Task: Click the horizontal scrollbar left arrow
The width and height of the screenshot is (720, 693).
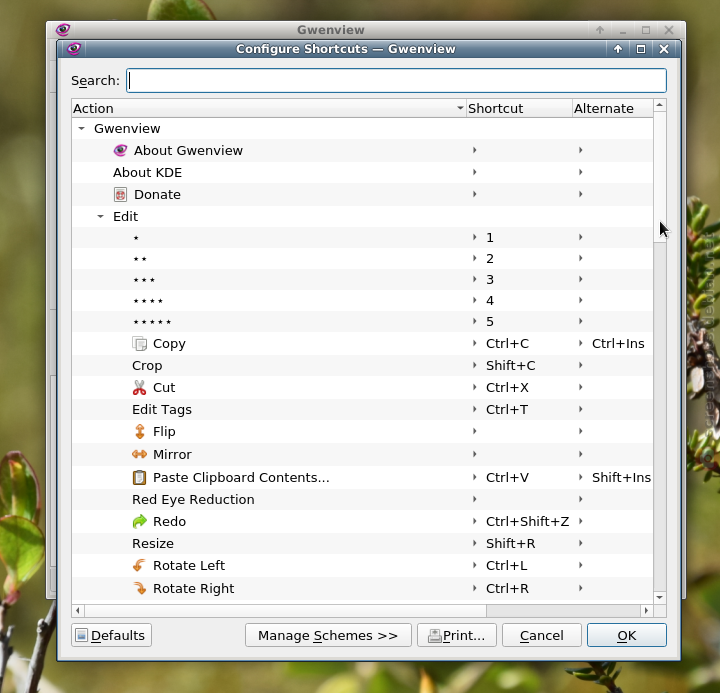Action: [78, 610]
